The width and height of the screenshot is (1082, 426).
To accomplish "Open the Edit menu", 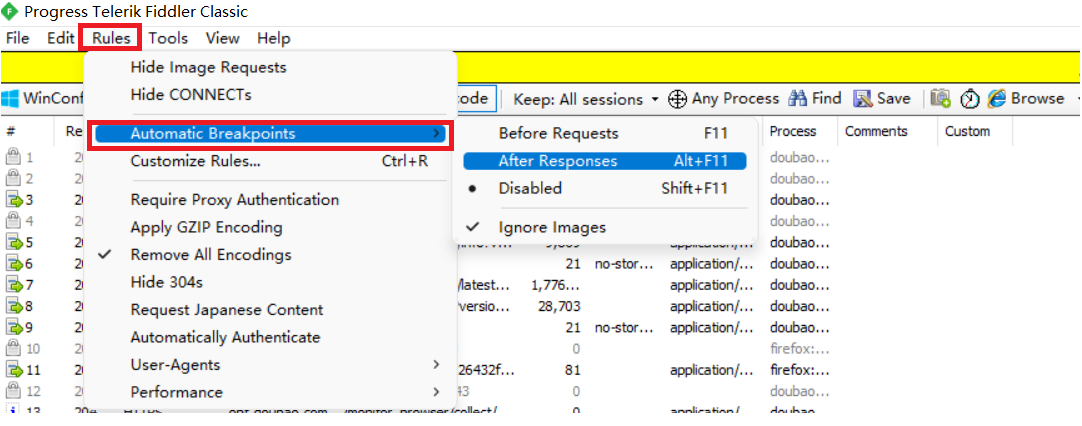I will click(x=60, y=38).
